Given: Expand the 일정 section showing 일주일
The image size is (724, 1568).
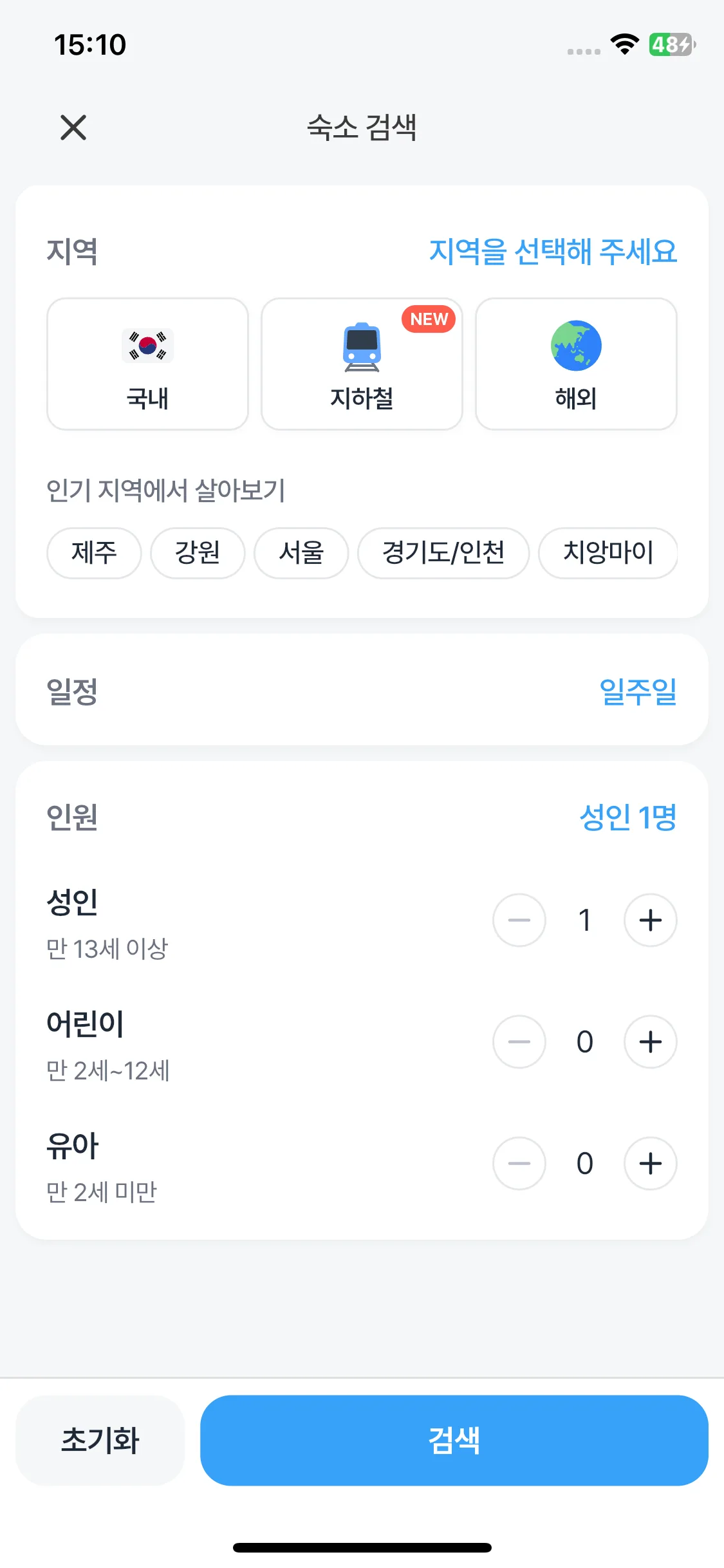Looking at the screenshot, I should 362,690.
